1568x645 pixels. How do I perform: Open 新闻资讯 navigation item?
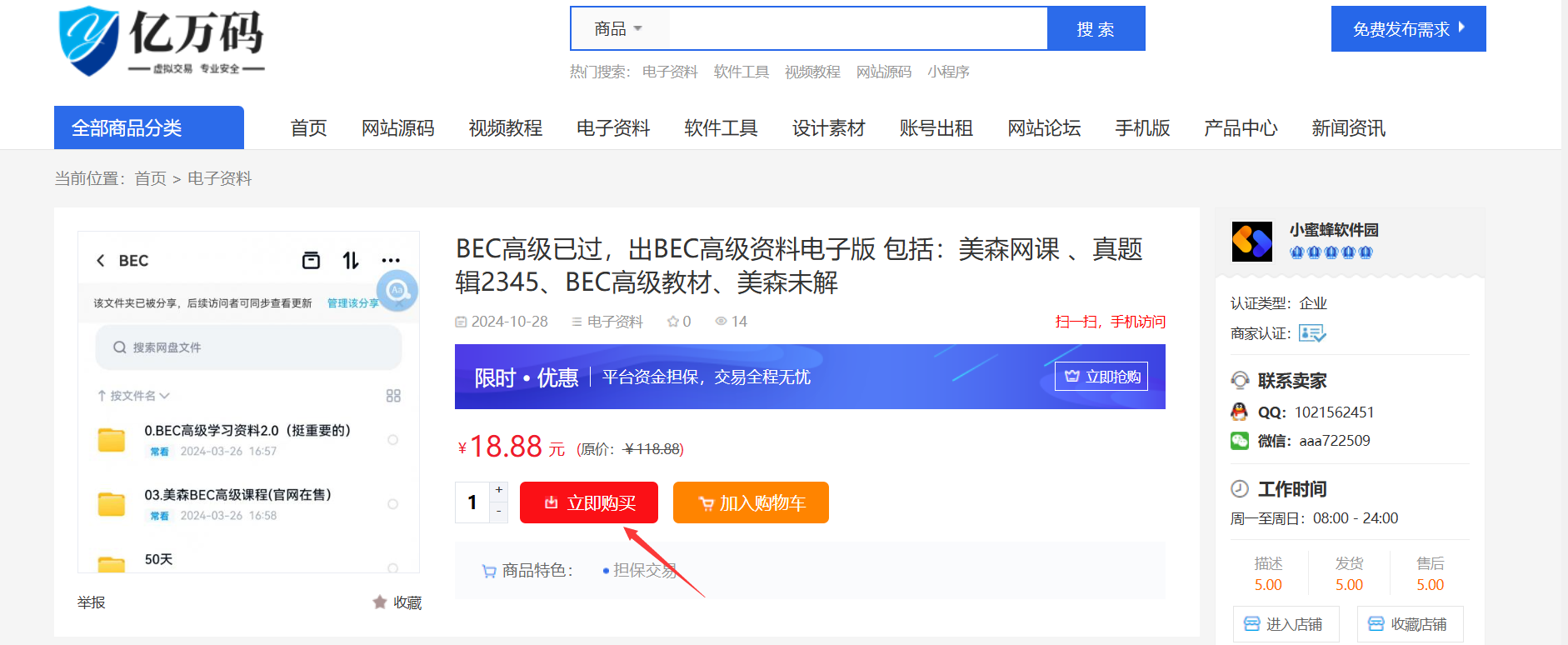[x=1348, y=128]
